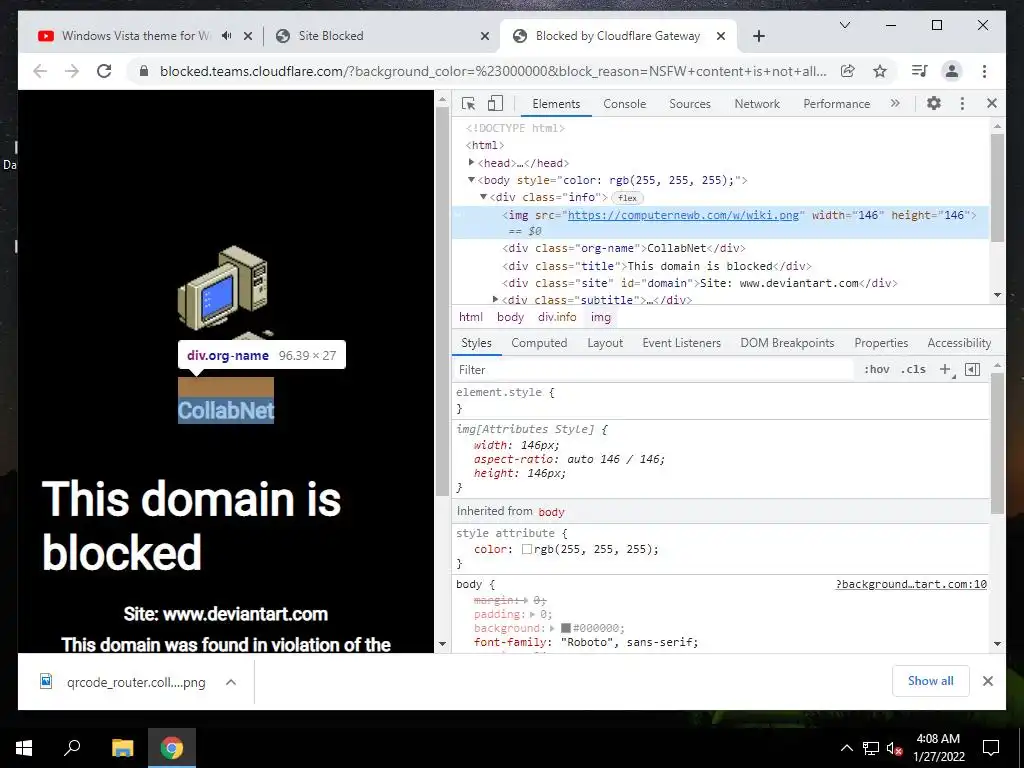The width and height of the screenshot is (1024, 768).
Task: Toggle the .cls classes button
Action: (913, 370)
